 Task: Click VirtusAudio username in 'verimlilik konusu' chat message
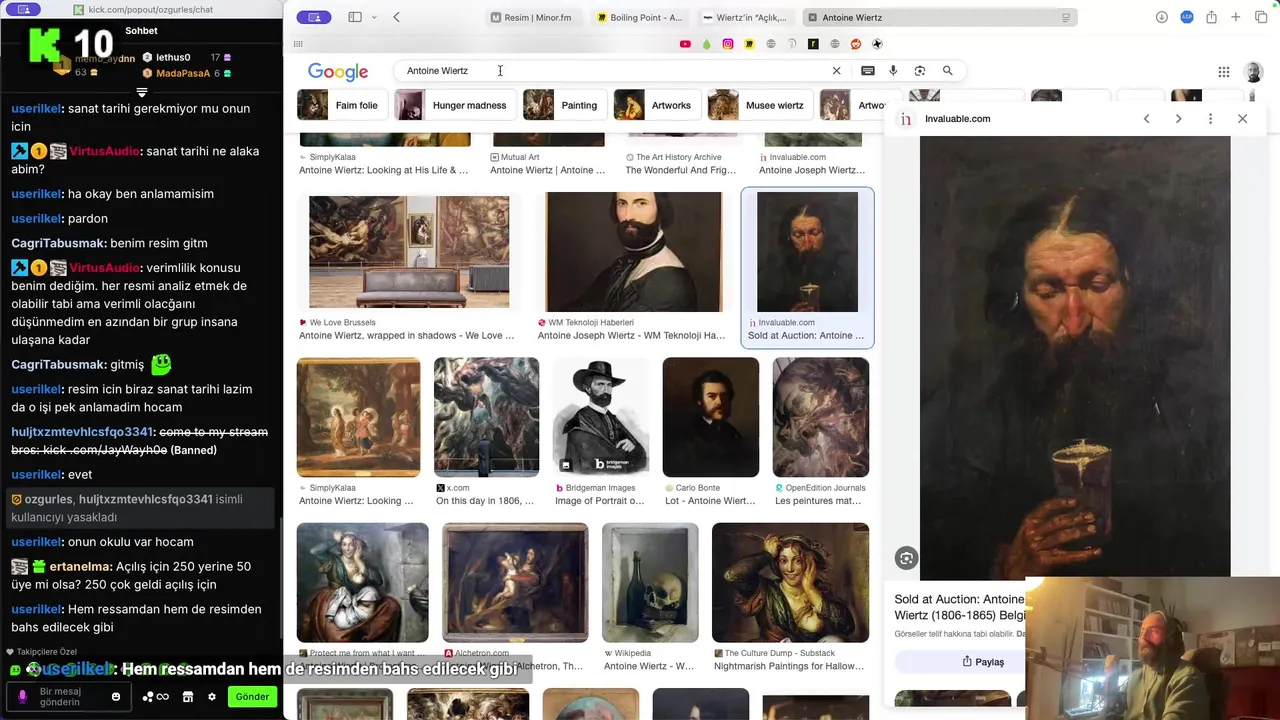coord(104,268)
